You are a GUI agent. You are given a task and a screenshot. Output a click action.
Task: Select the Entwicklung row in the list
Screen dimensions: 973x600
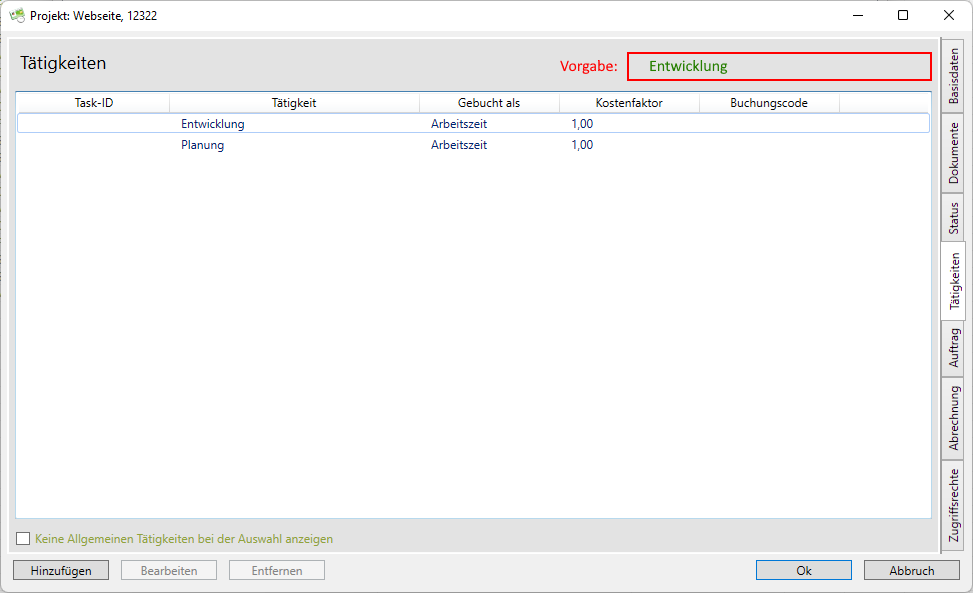click(x=212, y=124)
